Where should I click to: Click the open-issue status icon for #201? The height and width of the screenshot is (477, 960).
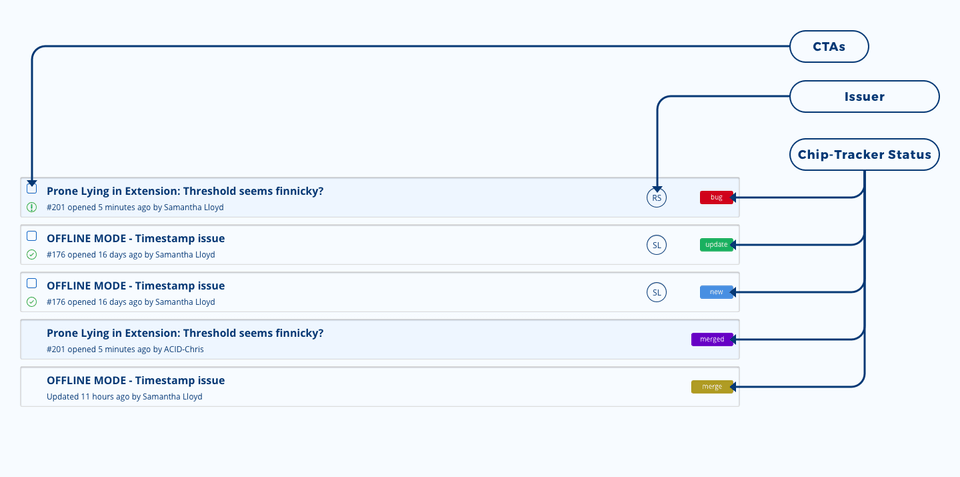[x=32, y=208]
